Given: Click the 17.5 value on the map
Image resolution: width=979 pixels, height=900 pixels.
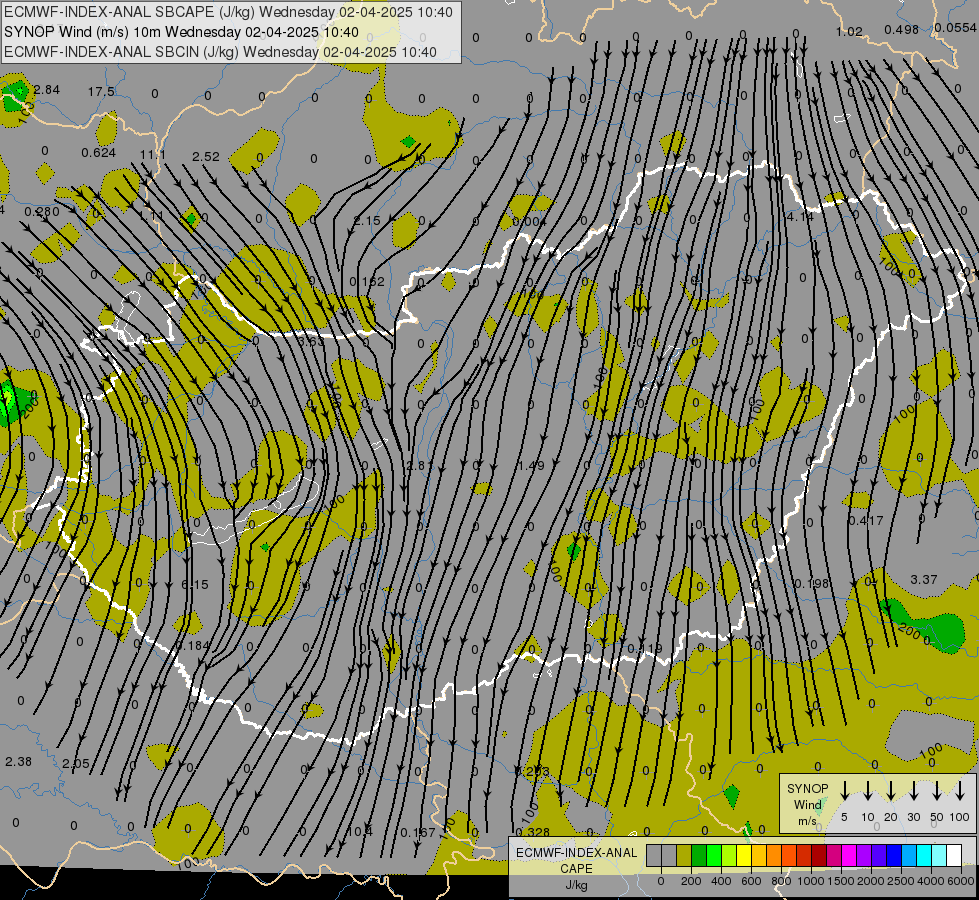Looking at the screenshot, I should tap(101, 92).
